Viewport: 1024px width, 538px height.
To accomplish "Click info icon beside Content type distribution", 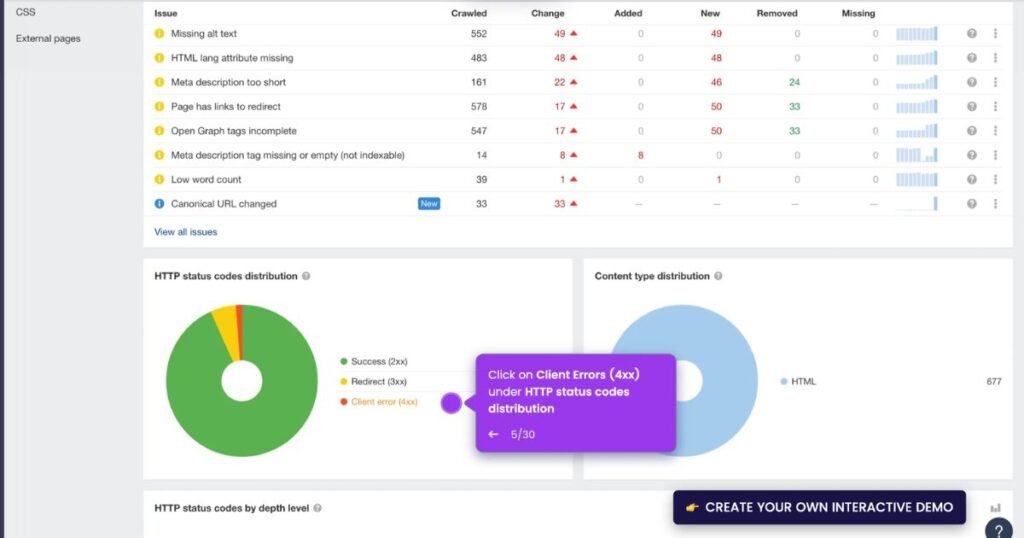I will coord(718,276).
